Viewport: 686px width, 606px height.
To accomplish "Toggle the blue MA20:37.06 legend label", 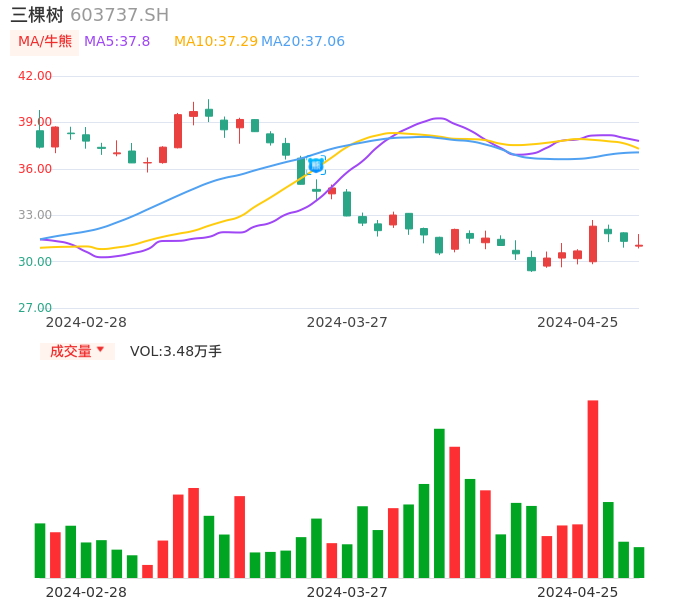I will [302, 42].
